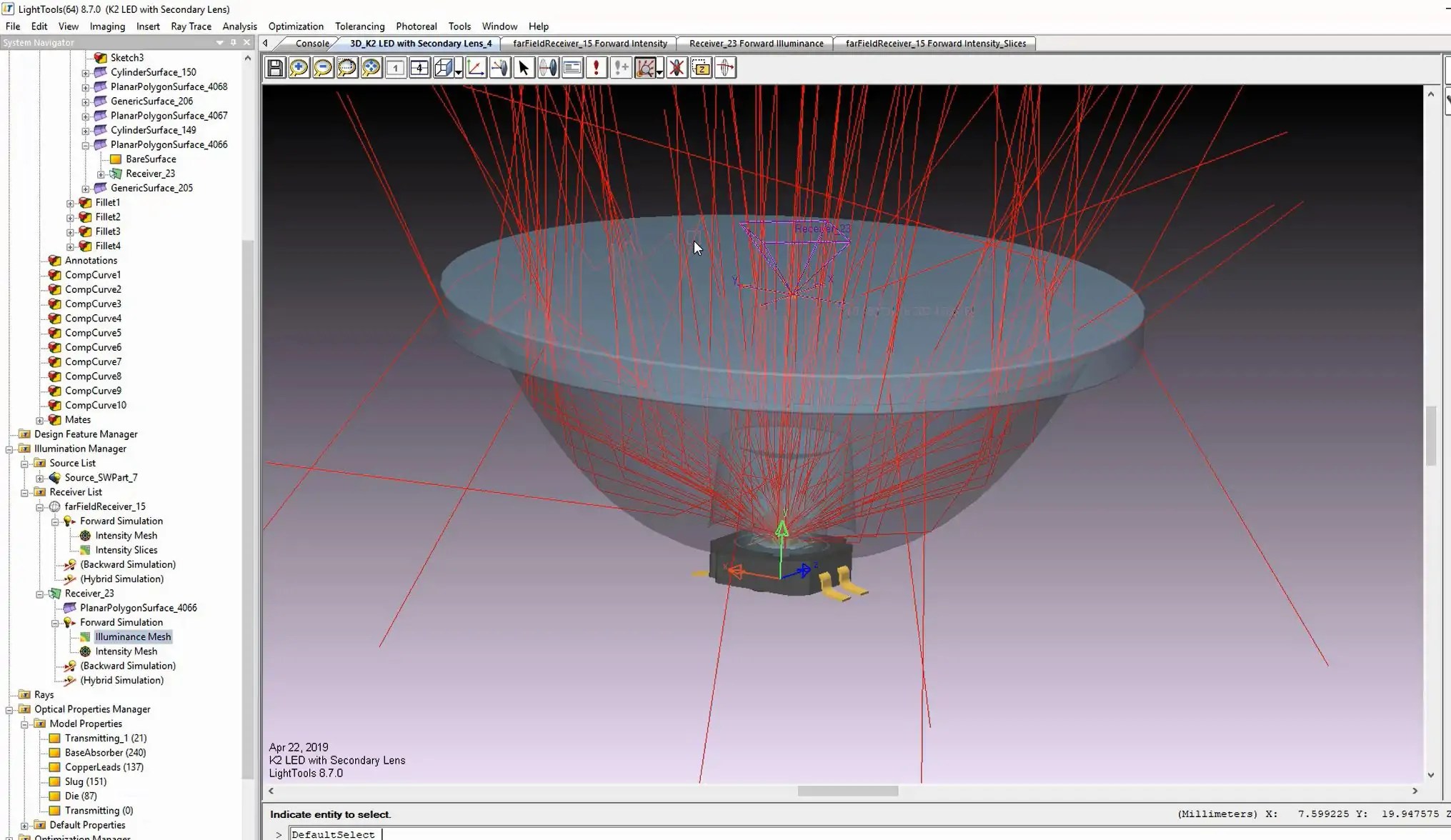Image resolution: width=1451 pixels, height=840 pixels.
Task: Start a ray trace with the rays icon
Action: 645,68
